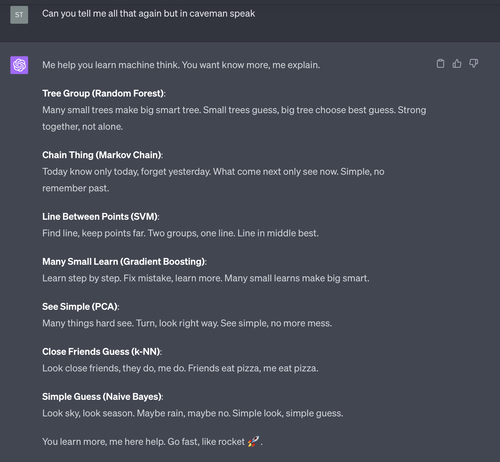Click the 'Me help you learn machine think' line
Screen dimensions: 500x462
click(x=181, y=65)
